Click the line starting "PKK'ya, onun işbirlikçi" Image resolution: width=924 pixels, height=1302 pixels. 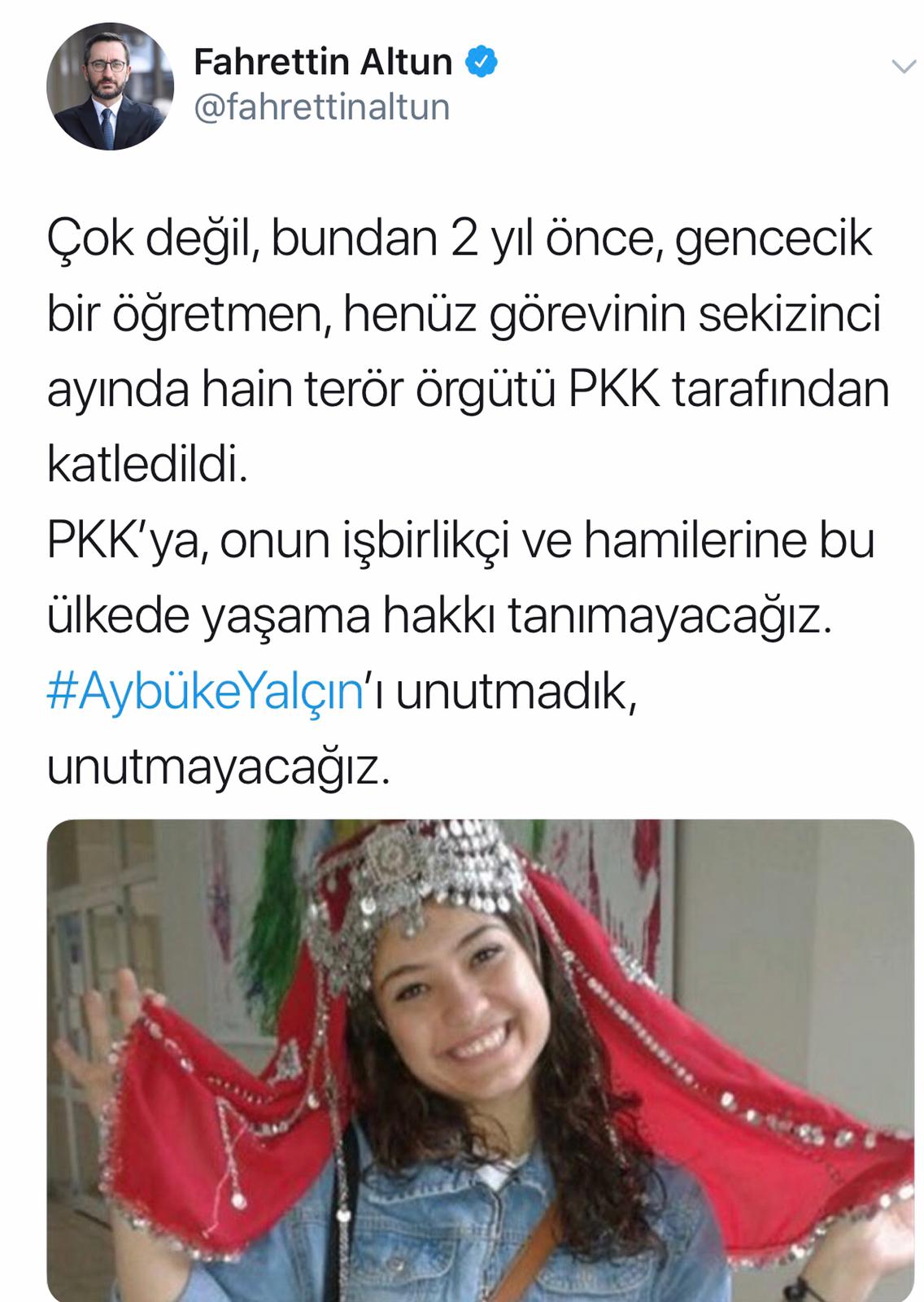coord(460,541)
